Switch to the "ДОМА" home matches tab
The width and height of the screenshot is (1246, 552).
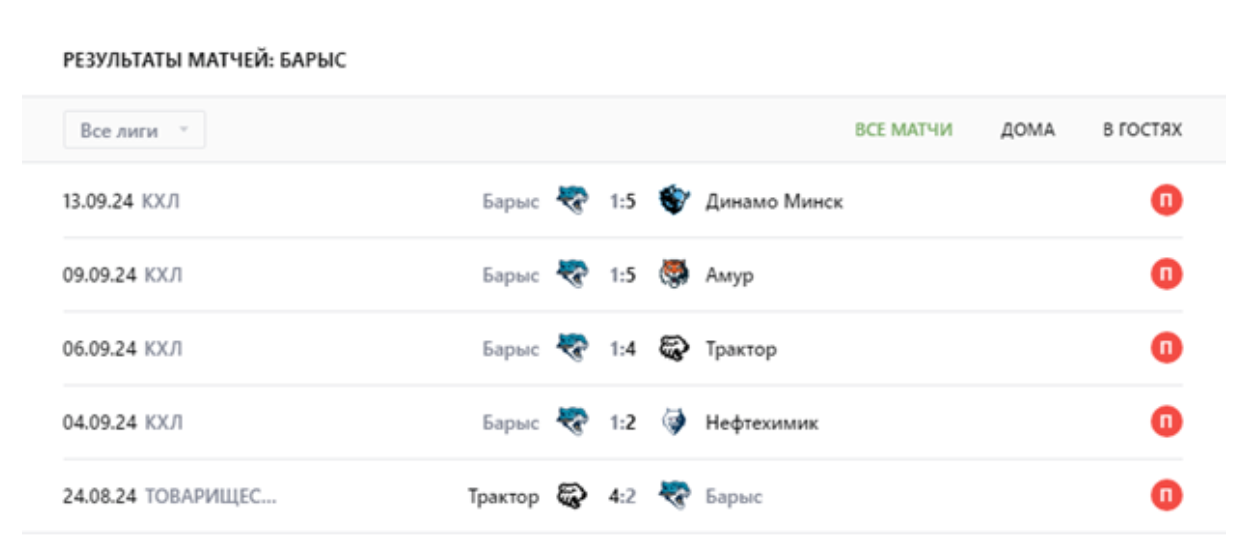point(1027,130)
